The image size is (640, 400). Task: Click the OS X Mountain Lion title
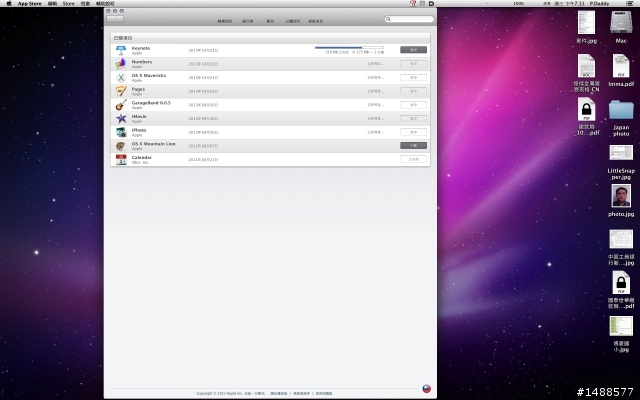click(x=153, y=144)
